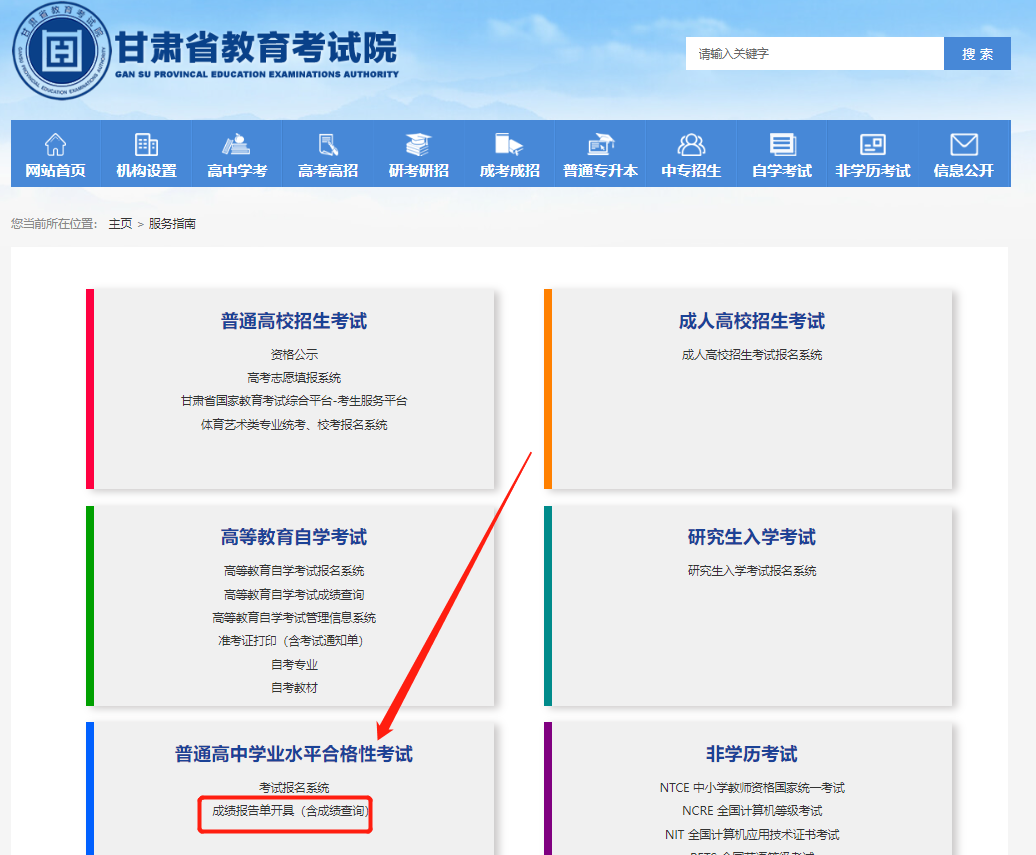Select 自学考试 in navigation bar
The width and height of the screenshot is (1036, 855).
(782, 155)
